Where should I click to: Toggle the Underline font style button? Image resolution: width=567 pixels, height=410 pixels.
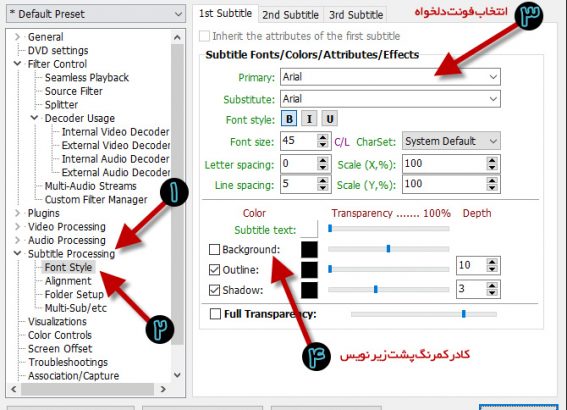coord(329,119)
